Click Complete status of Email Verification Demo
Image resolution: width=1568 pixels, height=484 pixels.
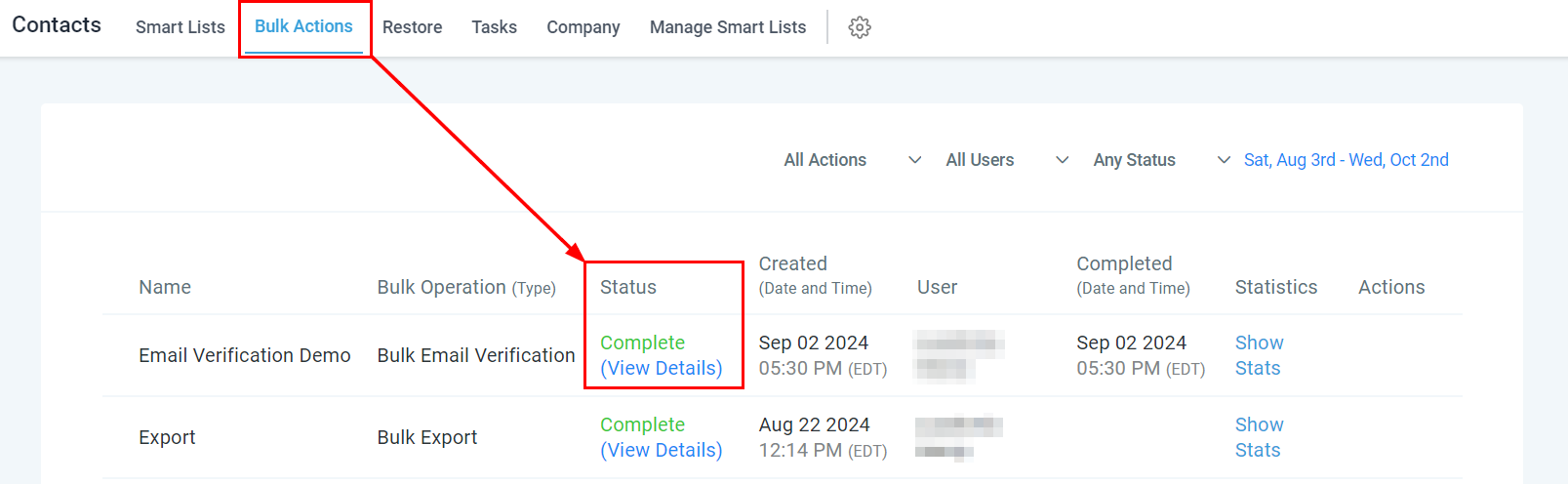click(x=642, y=343)
